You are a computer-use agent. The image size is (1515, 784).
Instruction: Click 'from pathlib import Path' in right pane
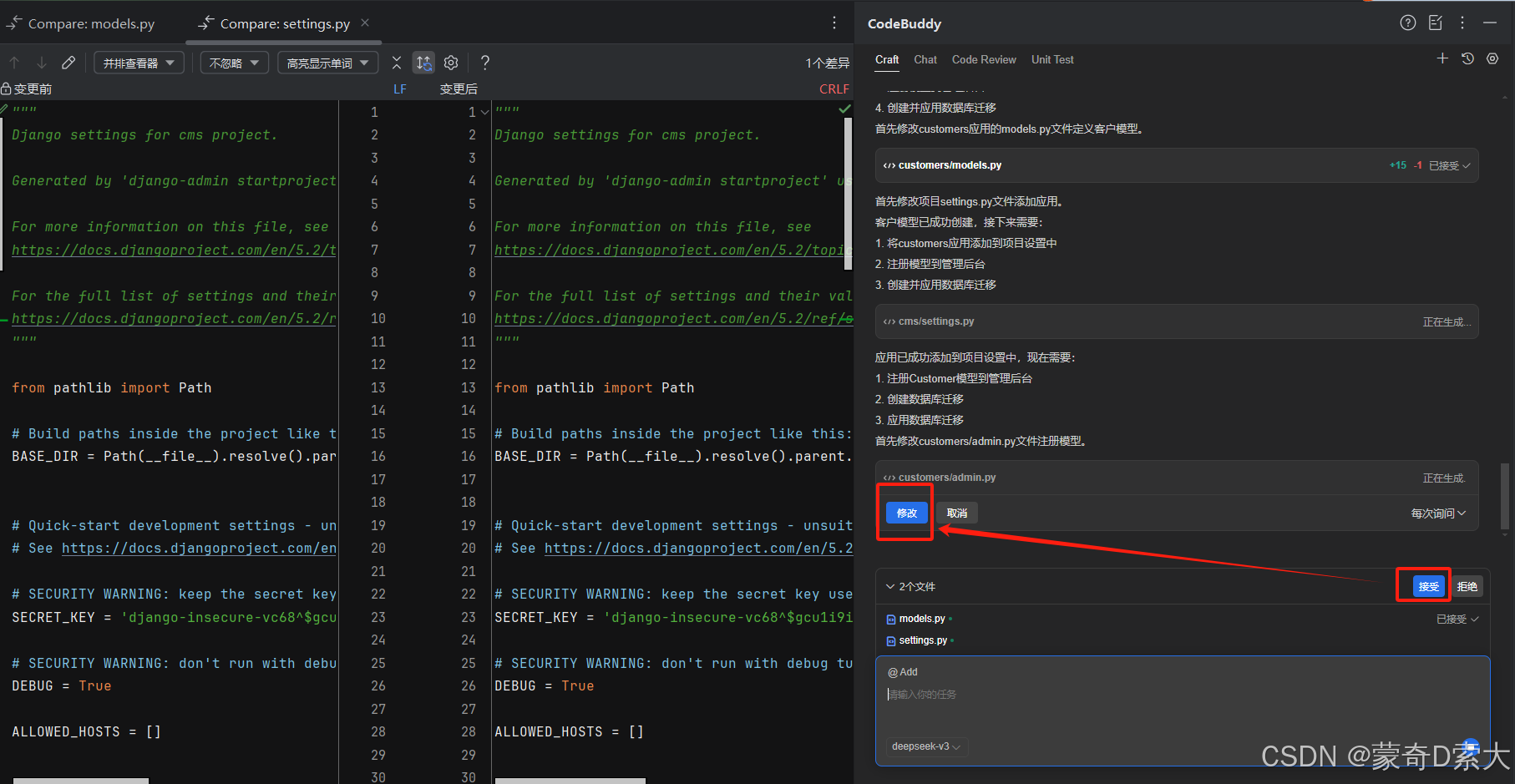pos(594,387)
